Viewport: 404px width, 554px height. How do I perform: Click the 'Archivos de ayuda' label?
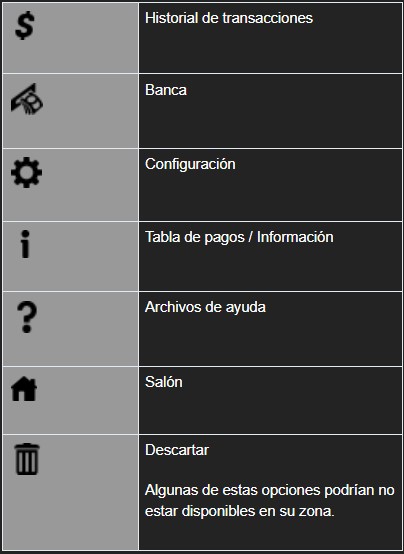(205, 307)
